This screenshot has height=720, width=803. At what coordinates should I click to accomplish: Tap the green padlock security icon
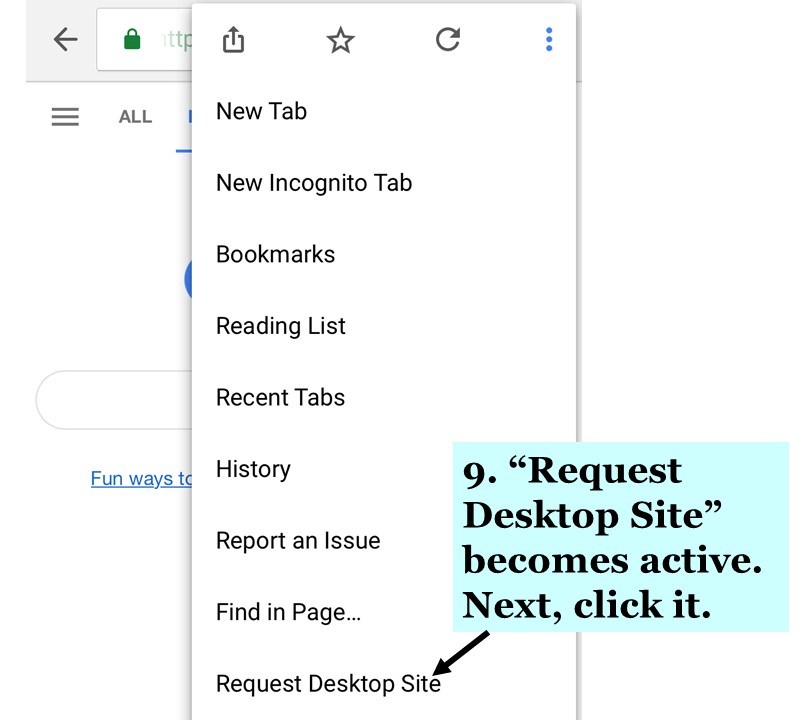pyautogui.click(x=132, y=39)
